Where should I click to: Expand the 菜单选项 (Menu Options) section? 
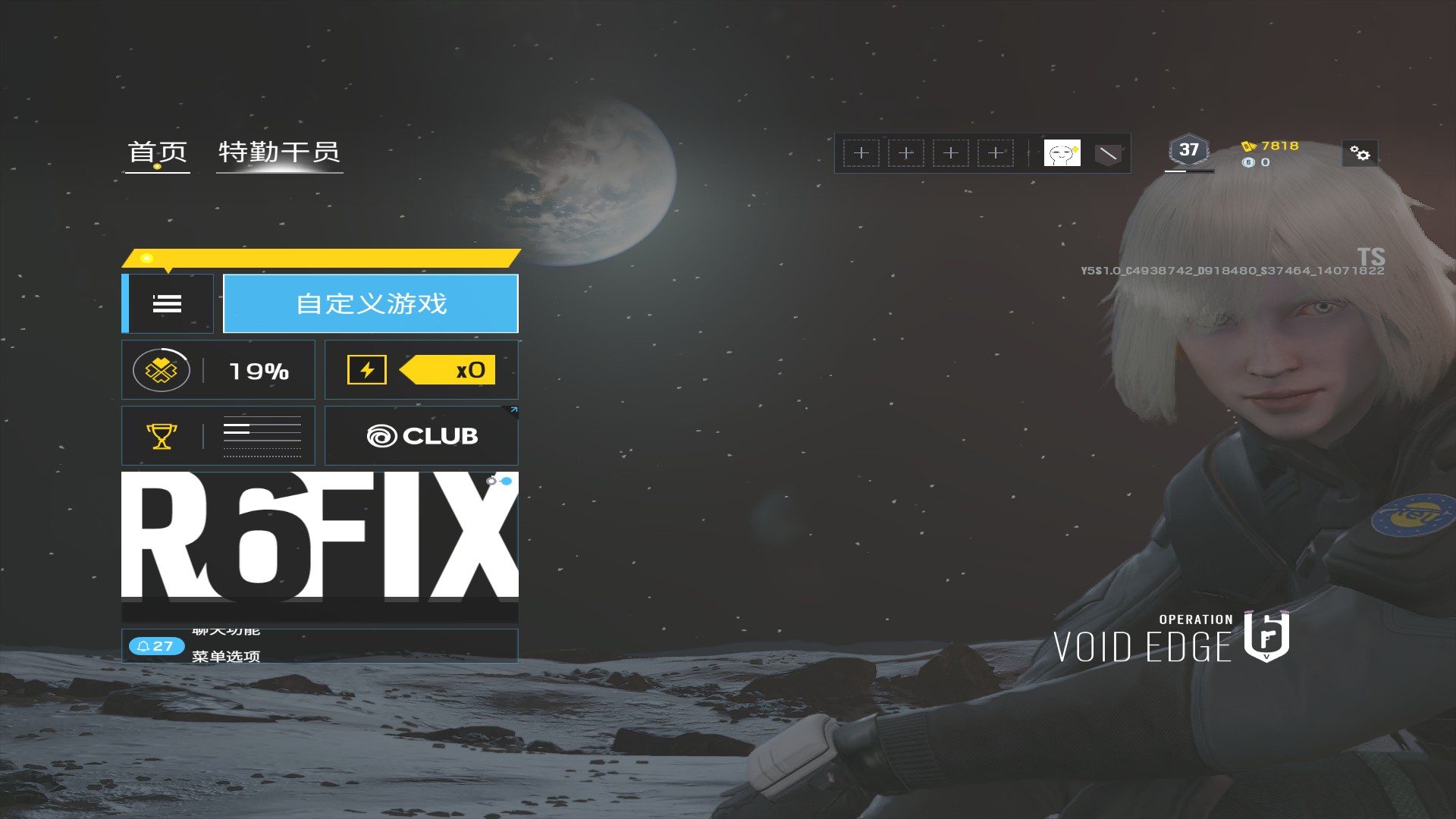tap(225, 657)
